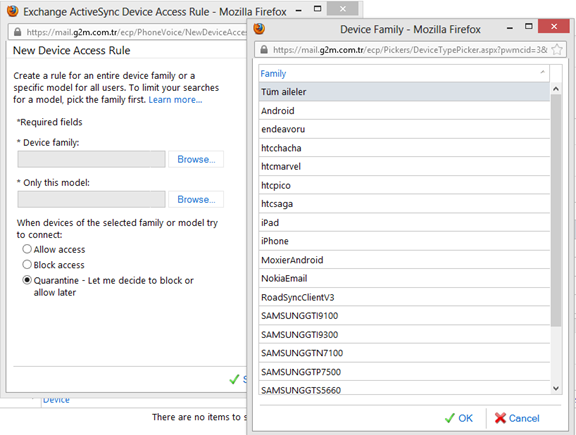The height and width of the screenshot is (435, 576).
Task: Select NokiaEmail family row
Action: pos(404,278)
